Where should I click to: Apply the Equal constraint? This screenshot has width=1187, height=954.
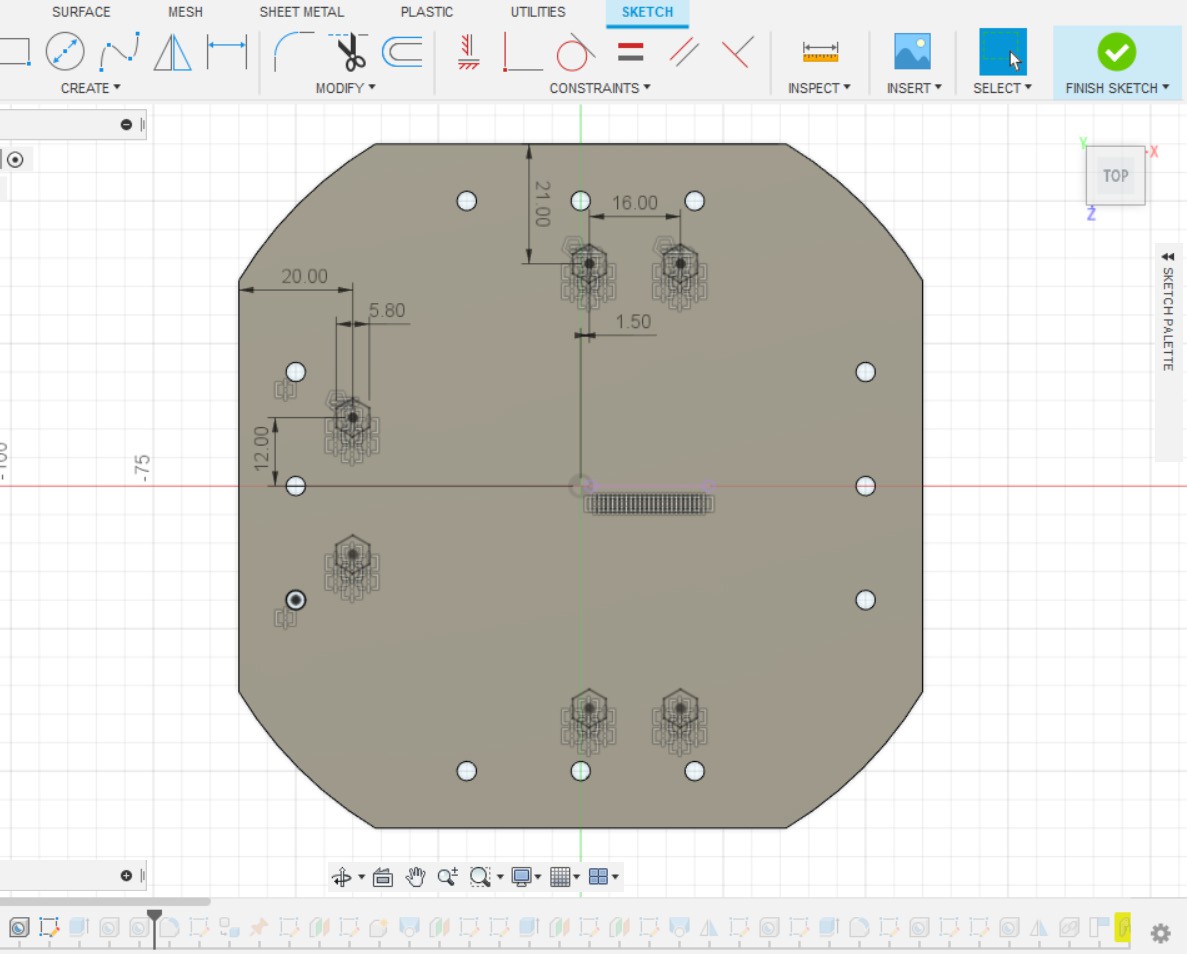(x=630, y=52)
